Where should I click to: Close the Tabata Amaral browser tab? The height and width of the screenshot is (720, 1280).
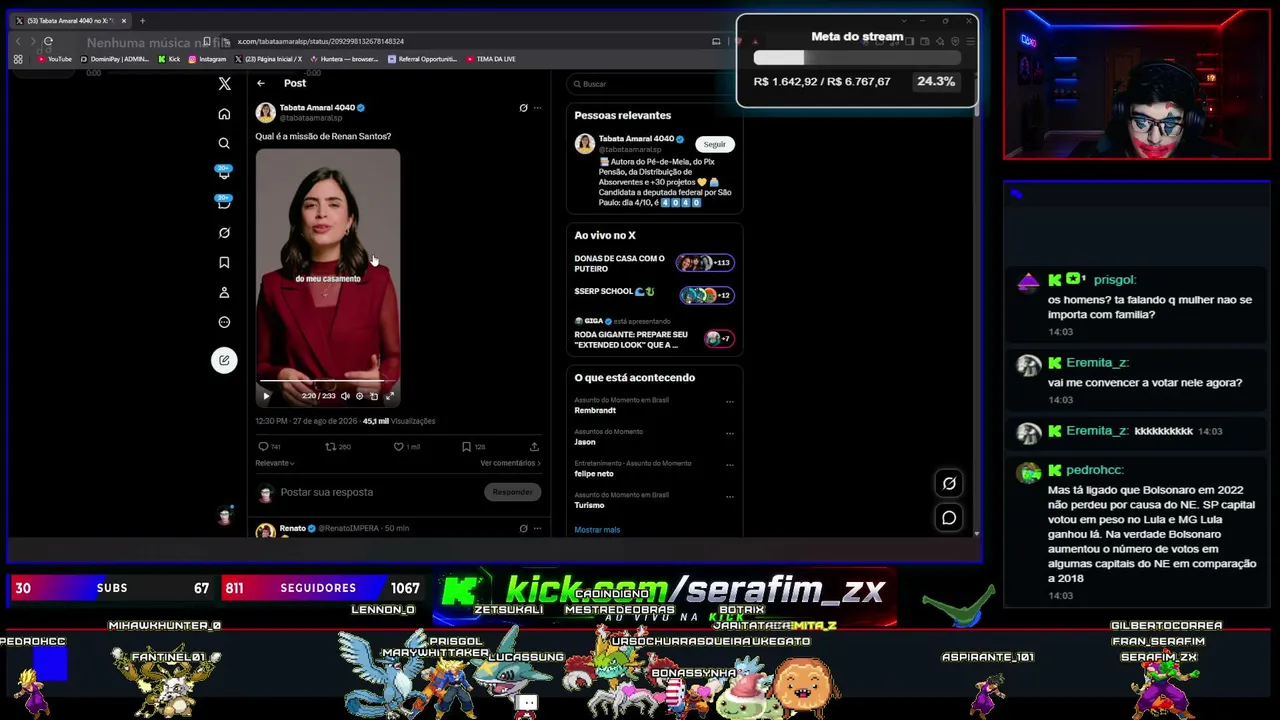click(124, 20)
